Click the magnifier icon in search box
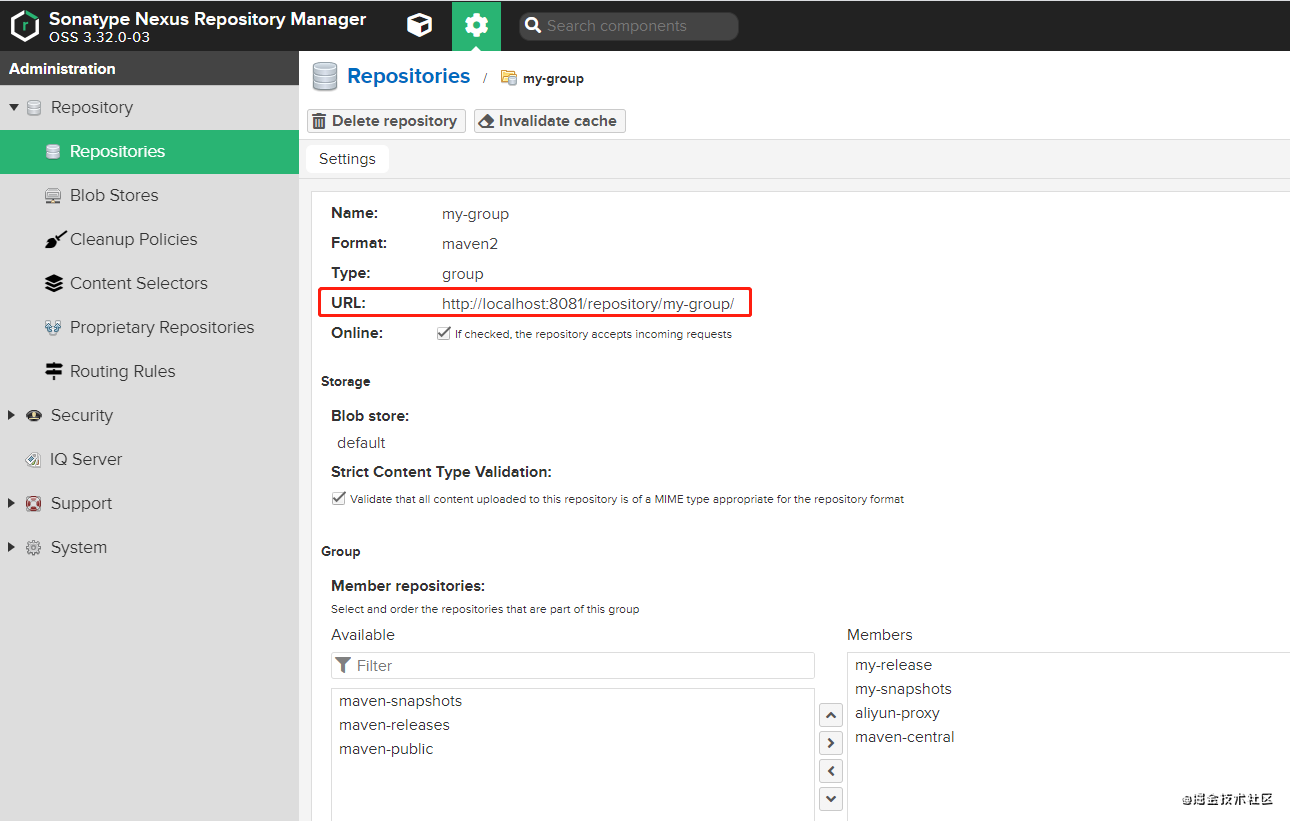 coord(534,27)
